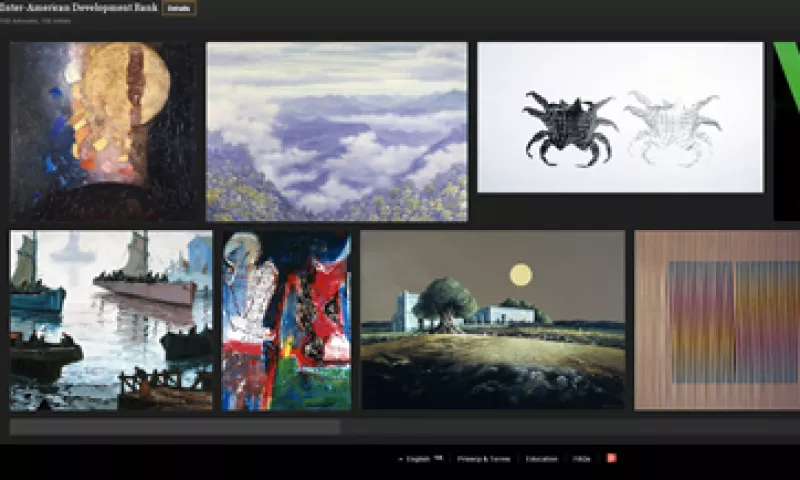Open the Privacy & Terms footer link
The height and width of the screenshot is (480, 800).
[x=484, y=459]
